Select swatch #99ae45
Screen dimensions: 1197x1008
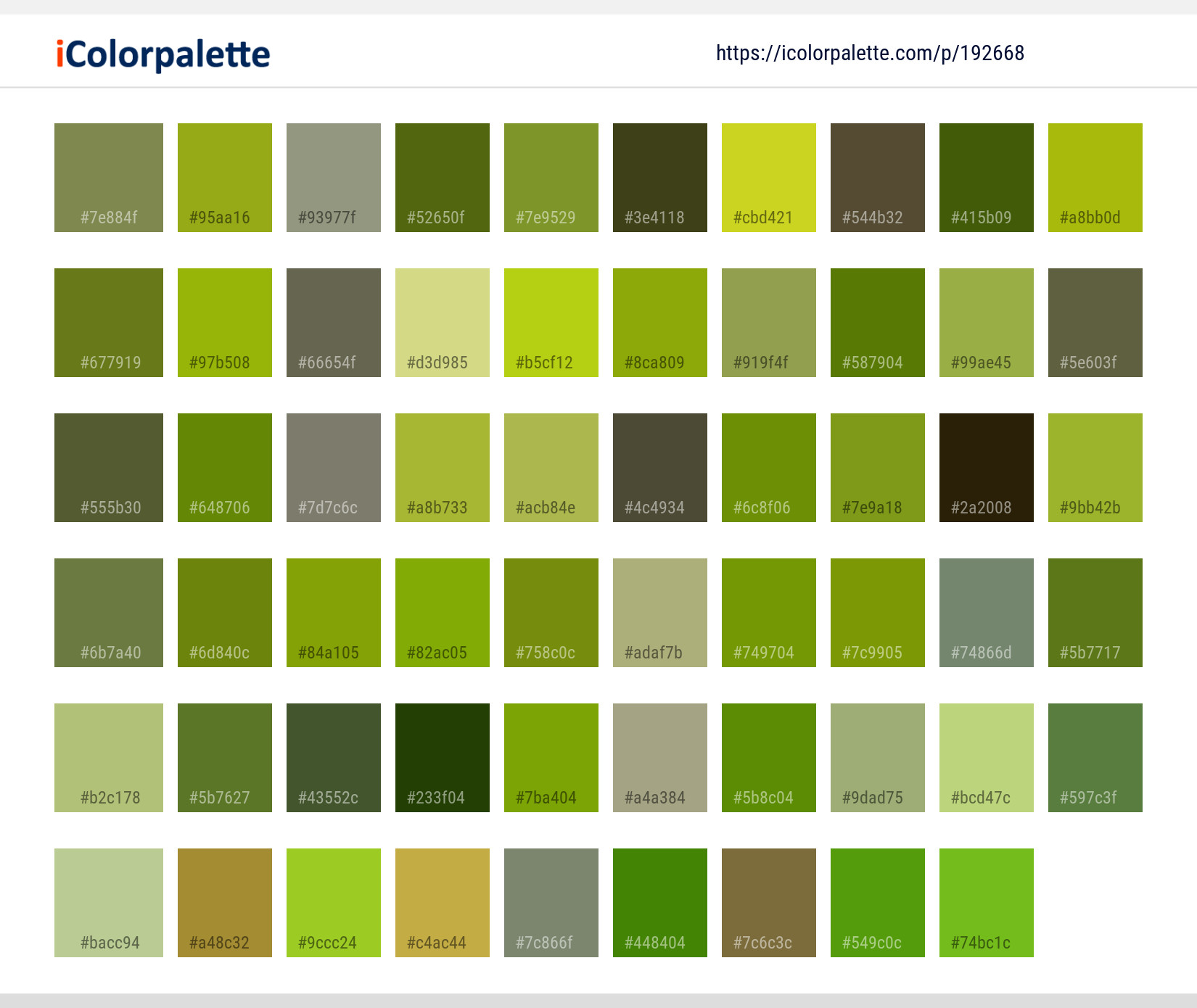[987, 323]
